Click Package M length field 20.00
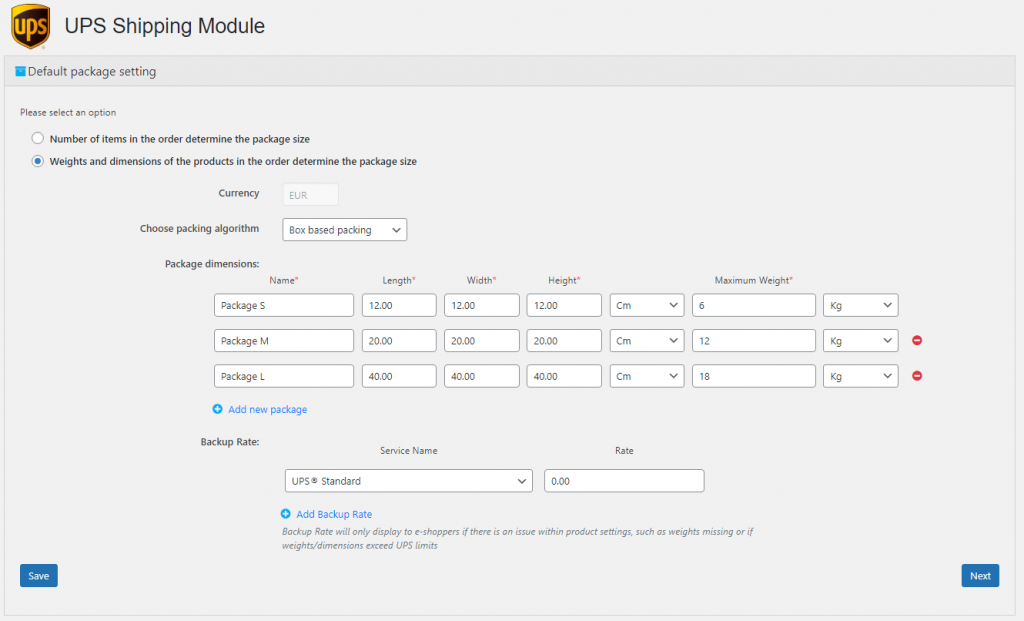Image resolution: width=1024 pixels, height=621 pixels. 399,340
